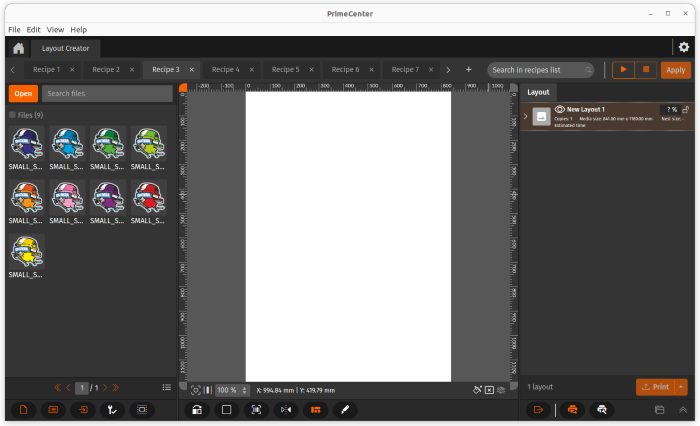700x426 pixels.
Task: Click the double chevron up icon
Action: [683, 410]
